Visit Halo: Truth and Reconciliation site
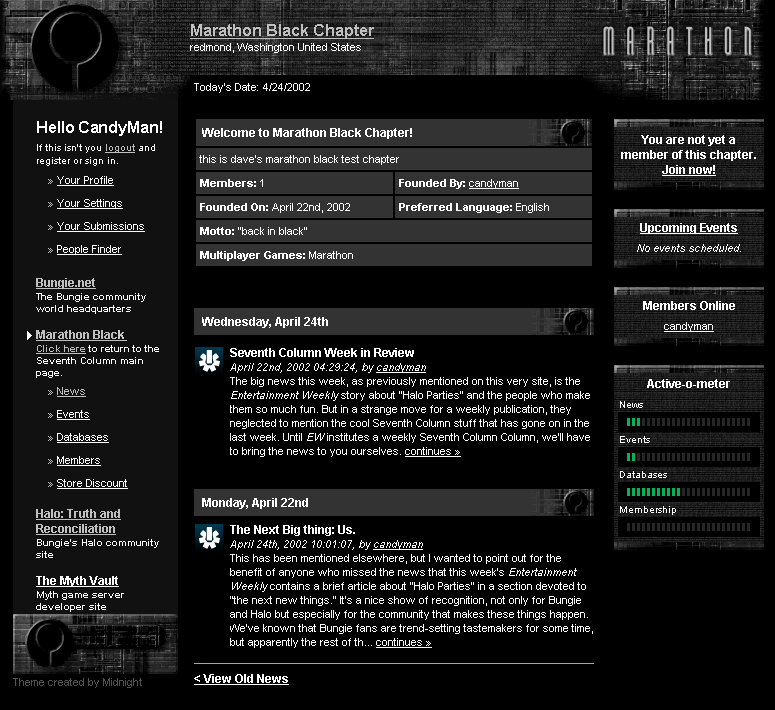The image size is (775, 710). (78, 521)
